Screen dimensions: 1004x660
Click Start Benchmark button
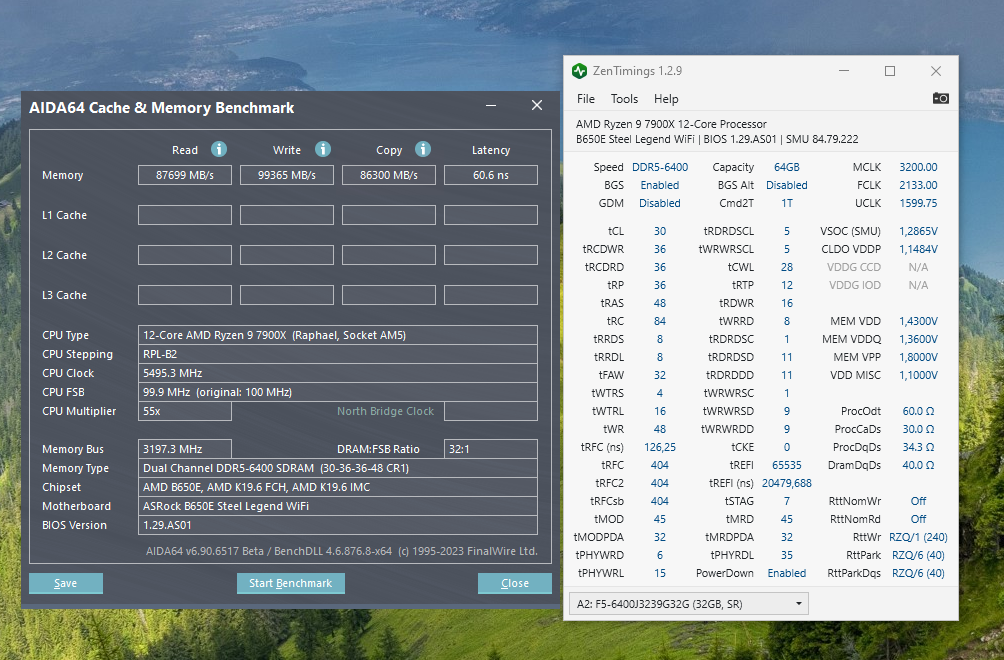[291, 583]
